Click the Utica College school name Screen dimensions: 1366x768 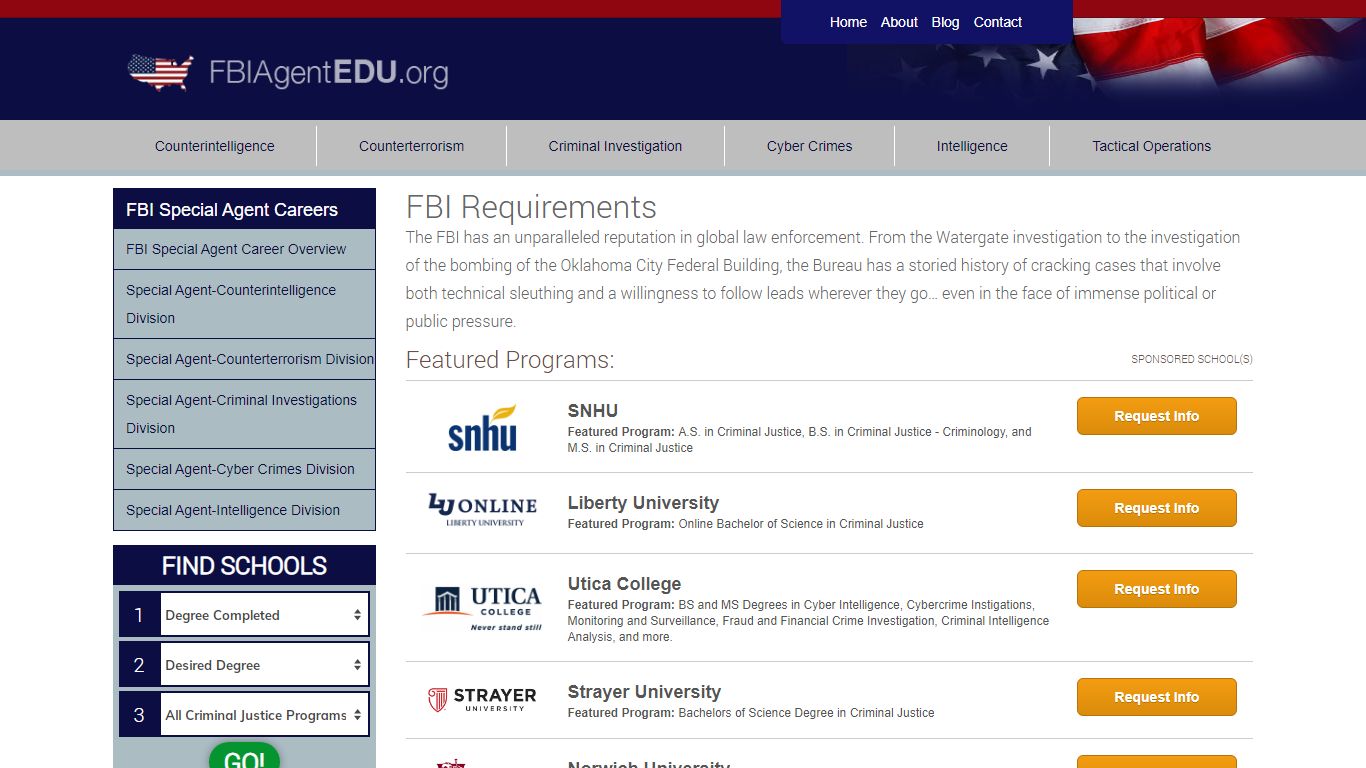(x=624, y=584)
